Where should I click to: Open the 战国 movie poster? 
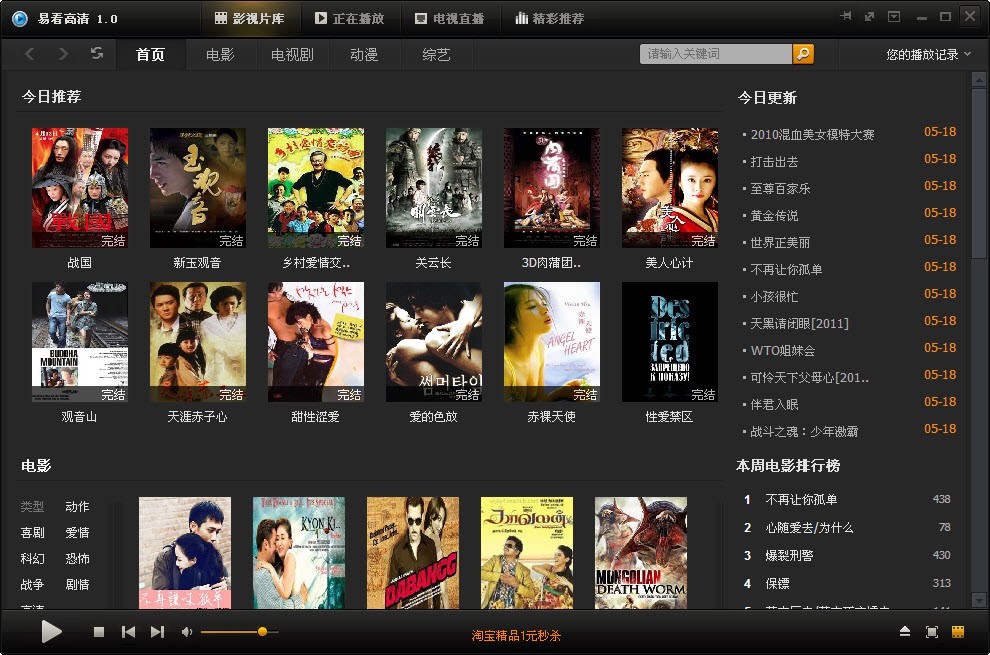tap(80, 188)
